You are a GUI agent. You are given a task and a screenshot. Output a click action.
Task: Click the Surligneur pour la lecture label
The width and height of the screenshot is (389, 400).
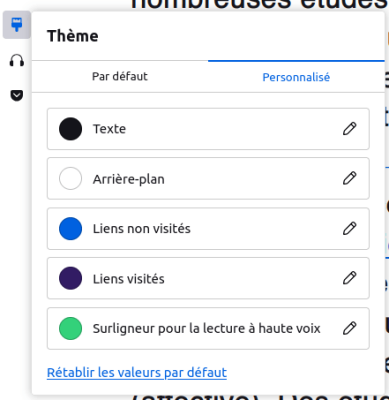(x=206, y=329)
